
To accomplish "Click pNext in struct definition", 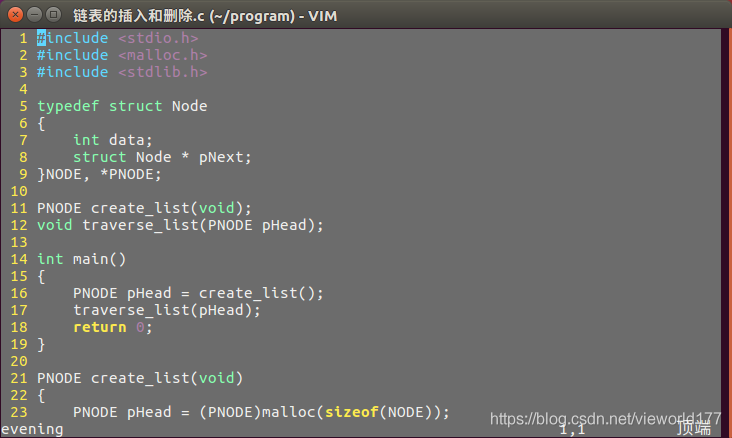I will pos(221,157).
